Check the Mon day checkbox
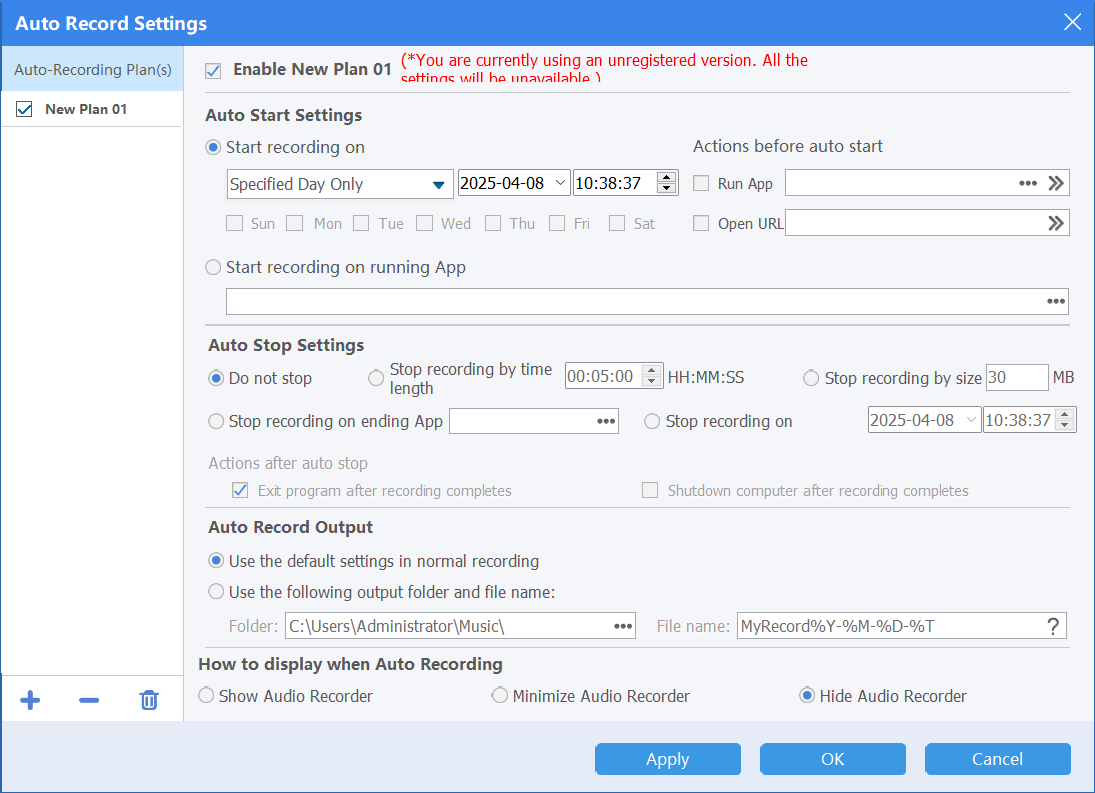Screen dimensions: 1095x793 pyautogui.click(x=295, y=223)
